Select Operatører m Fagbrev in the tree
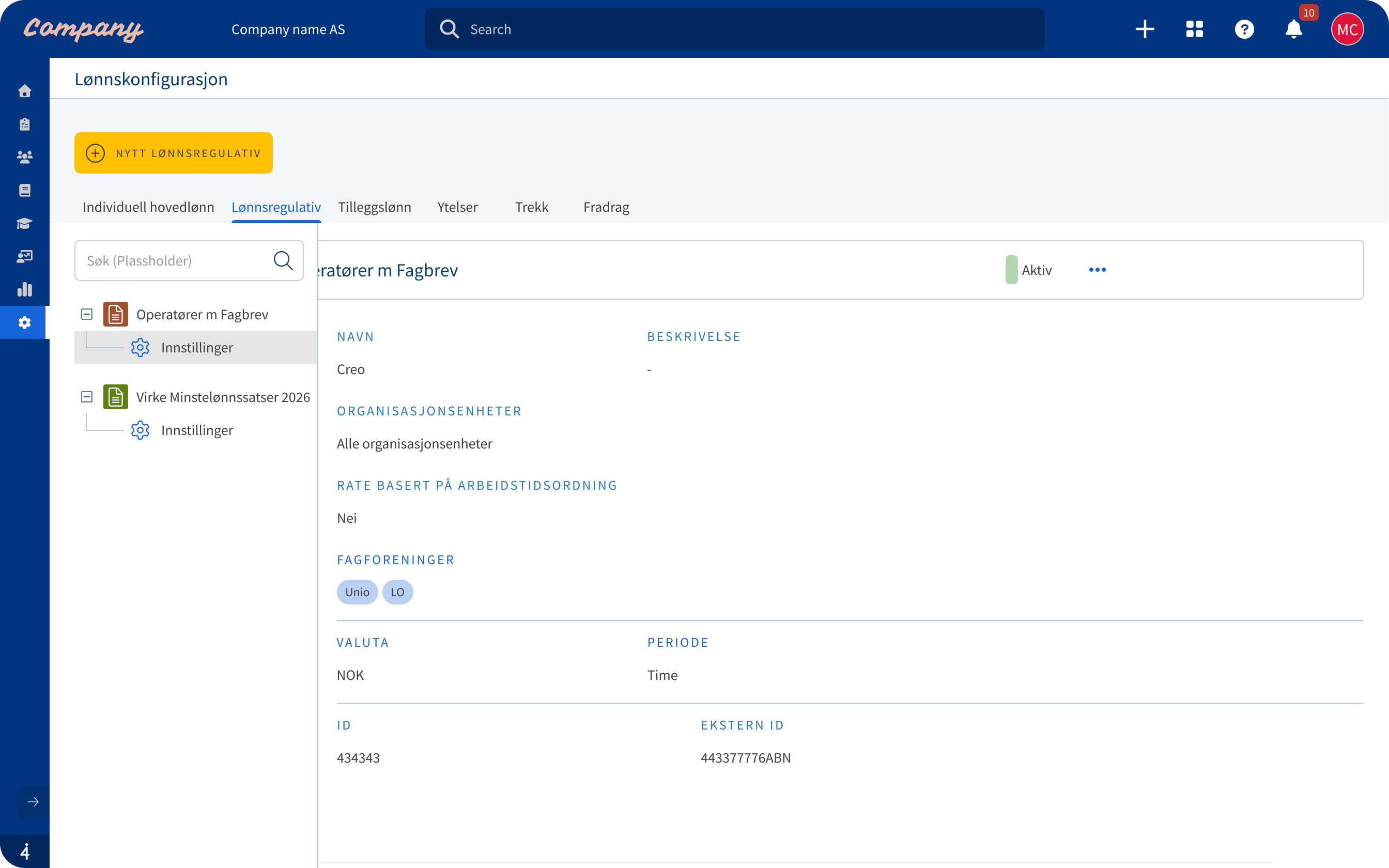 click(x=202, y=315)
